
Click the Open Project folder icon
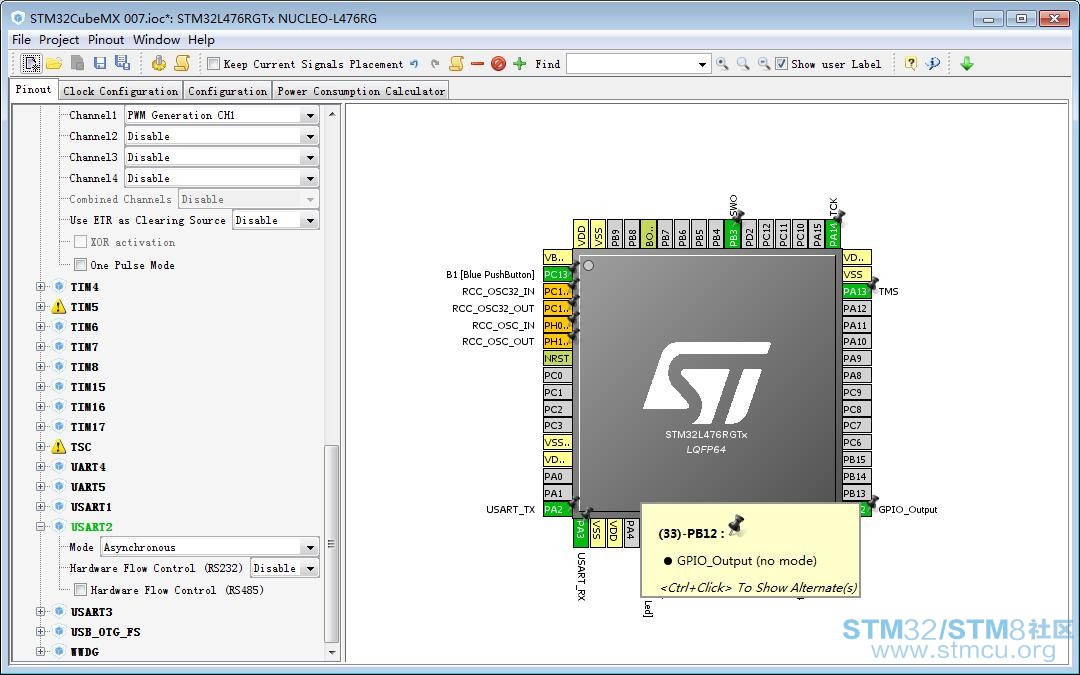coord(54,63)
